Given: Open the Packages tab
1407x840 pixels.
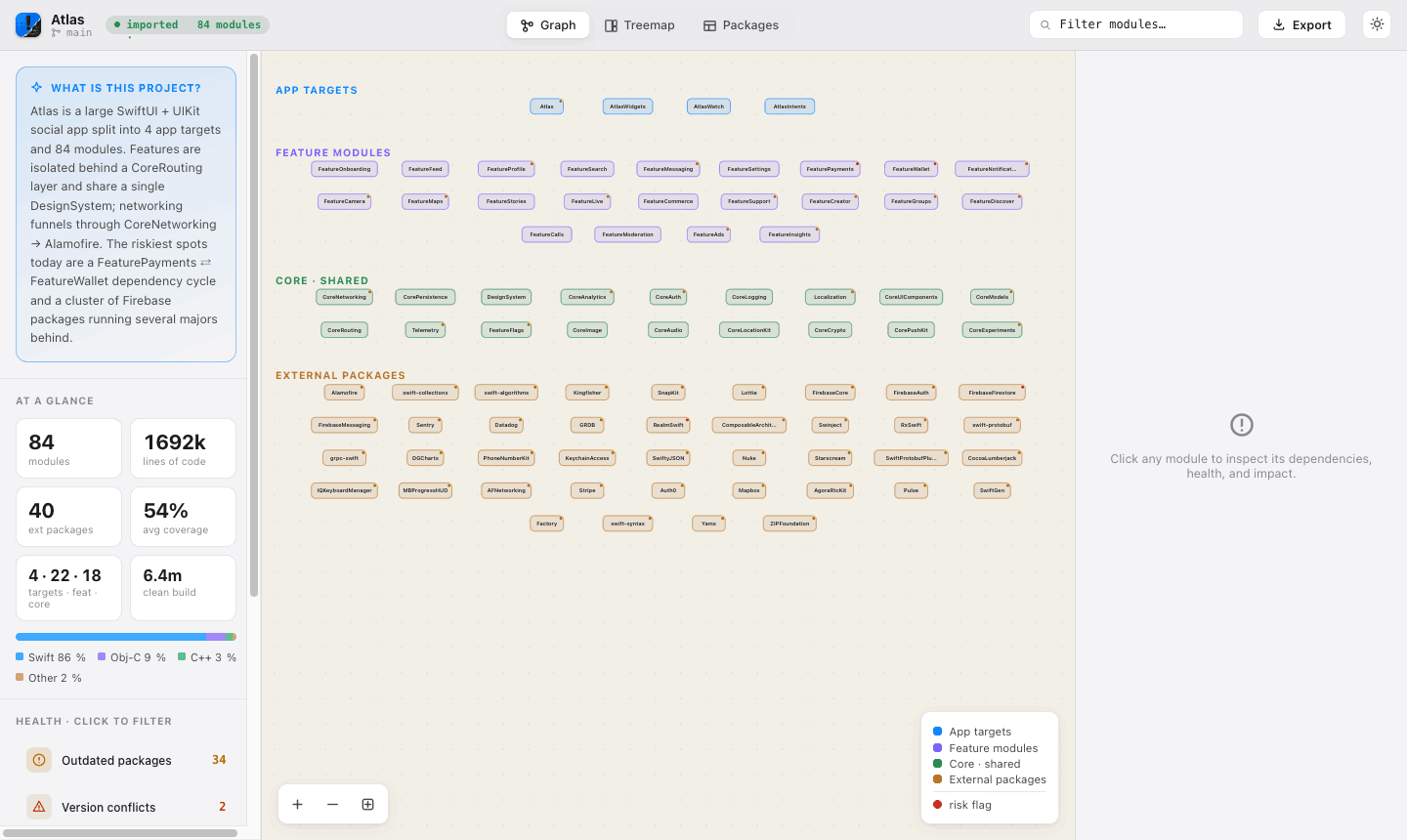Looking at the screenshot, I should point(741,24).
